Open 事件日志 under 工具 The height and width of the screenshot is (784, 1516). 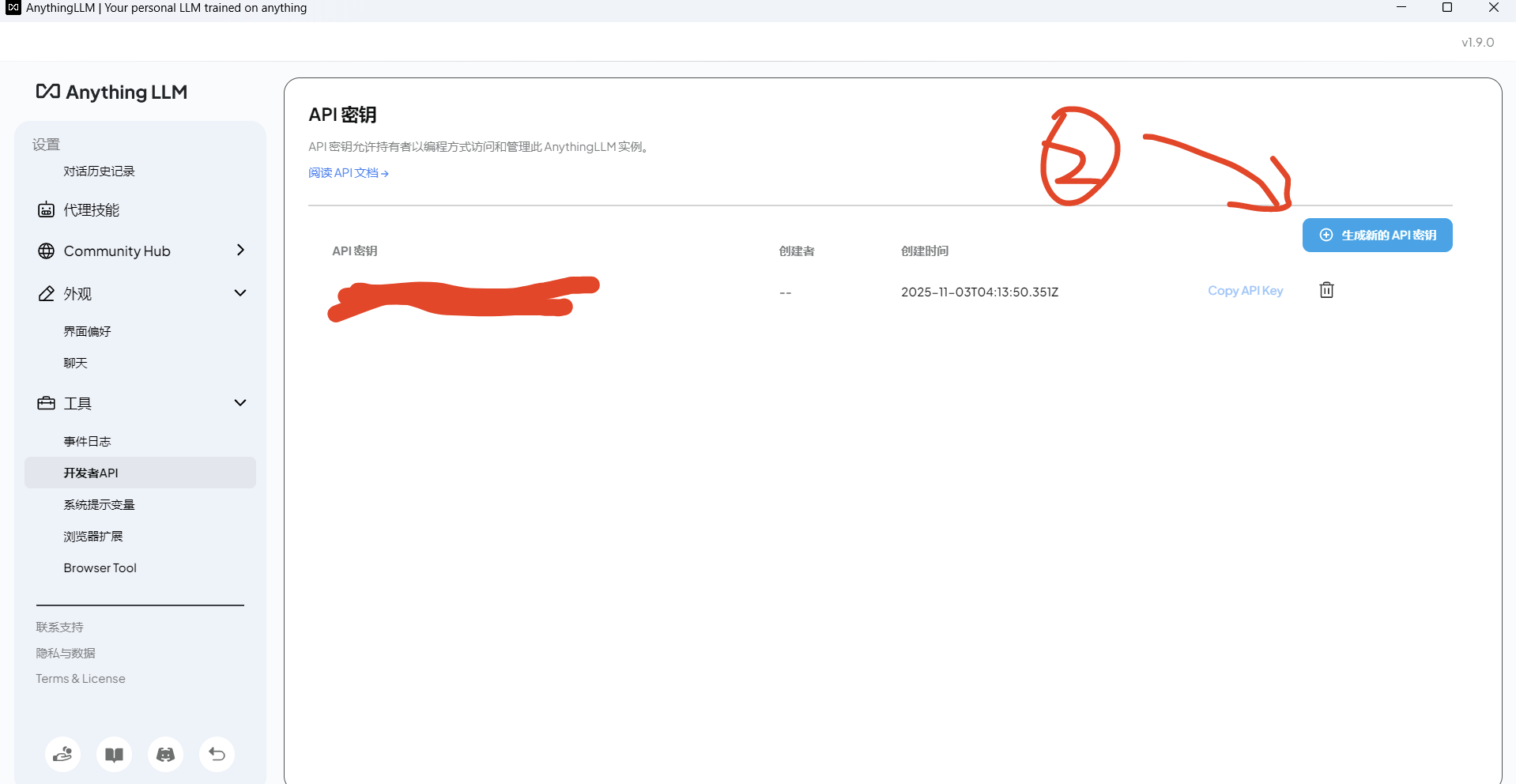click(88, 441)
